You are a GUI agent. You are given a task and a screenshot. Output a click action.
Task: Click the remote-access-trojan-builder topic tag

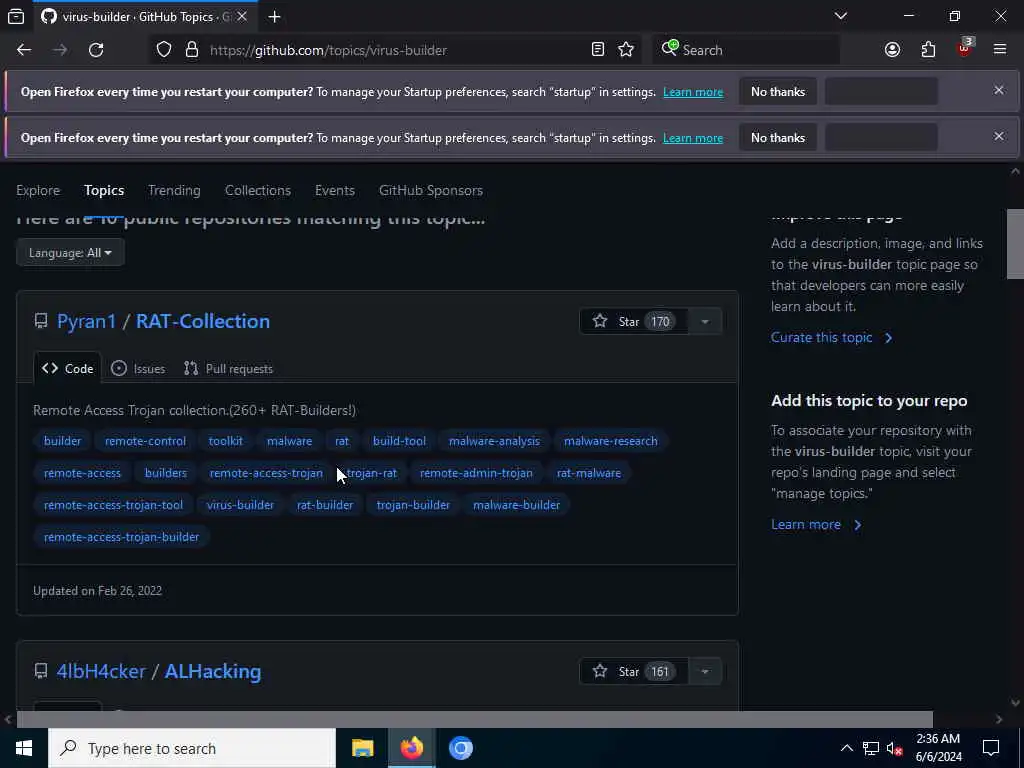[121, 537]
